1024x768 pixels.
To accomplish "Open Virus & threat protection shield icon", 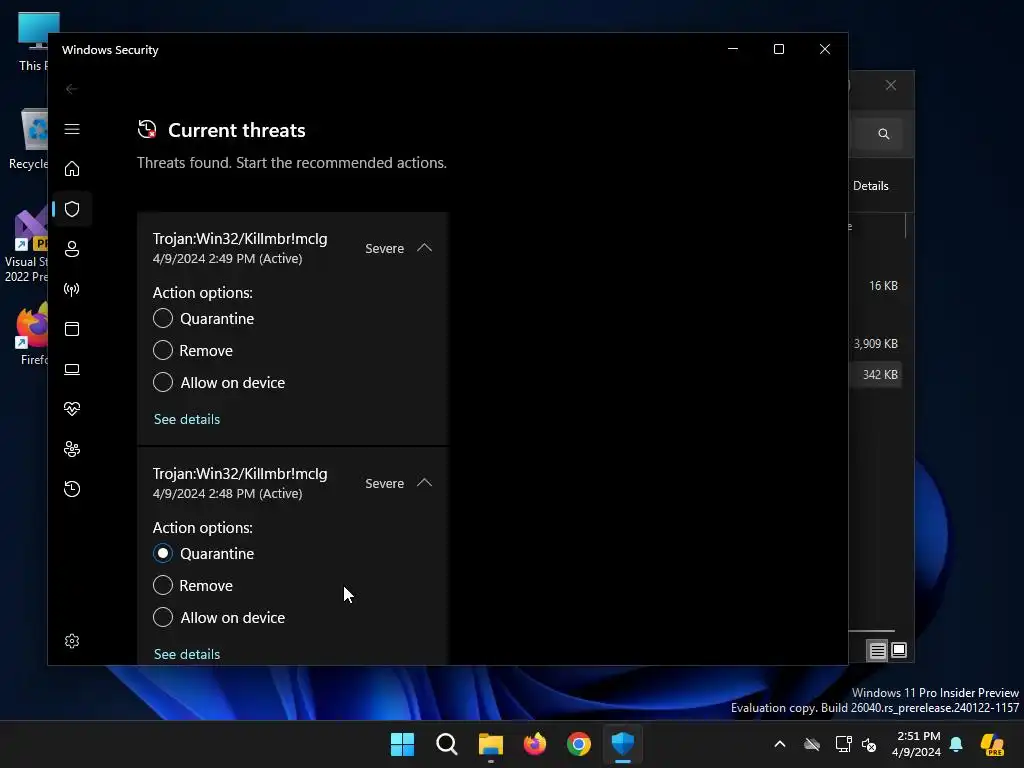I will [72, 209].
